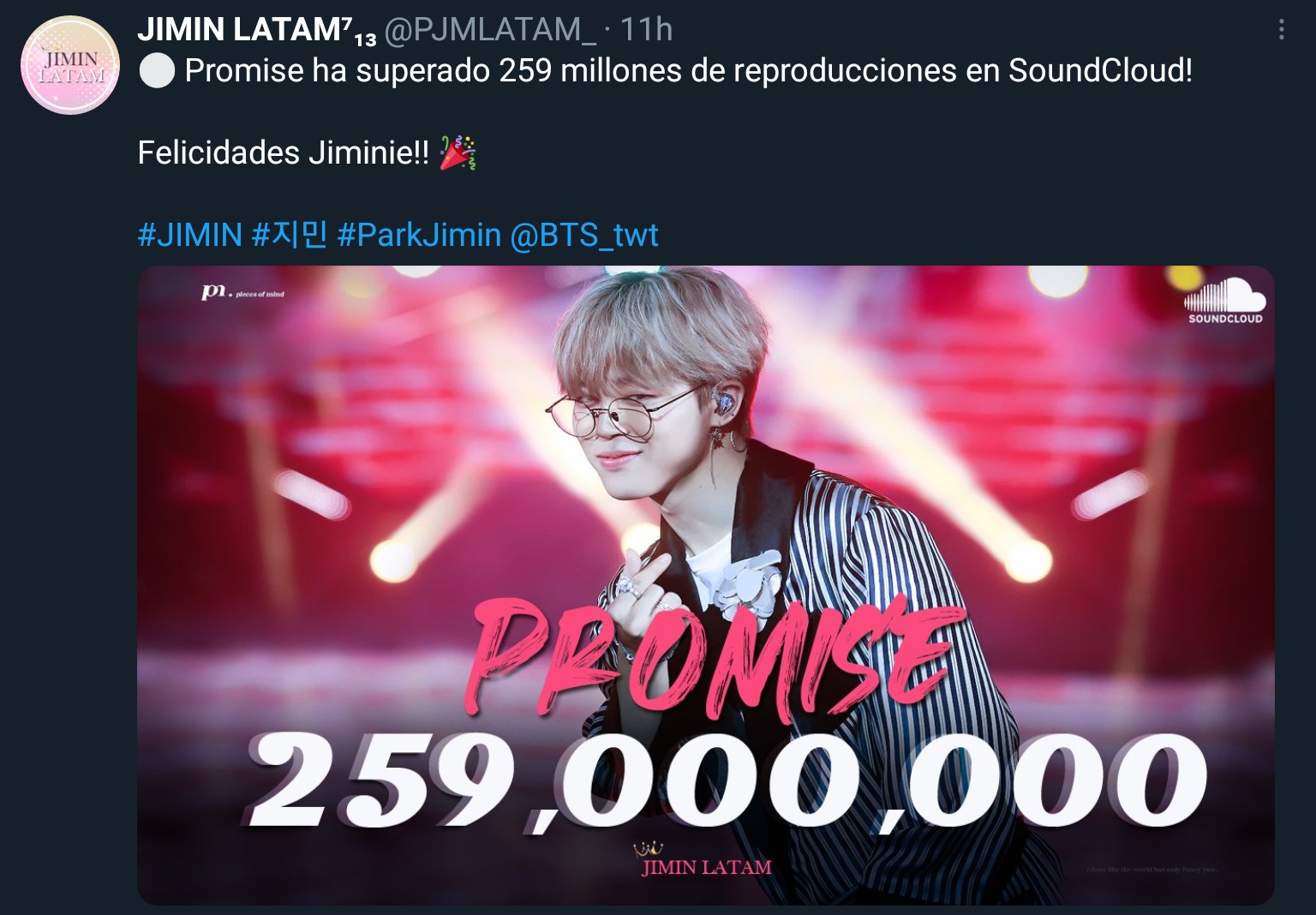Open the #JIMIN hashtag

point(190,235)
